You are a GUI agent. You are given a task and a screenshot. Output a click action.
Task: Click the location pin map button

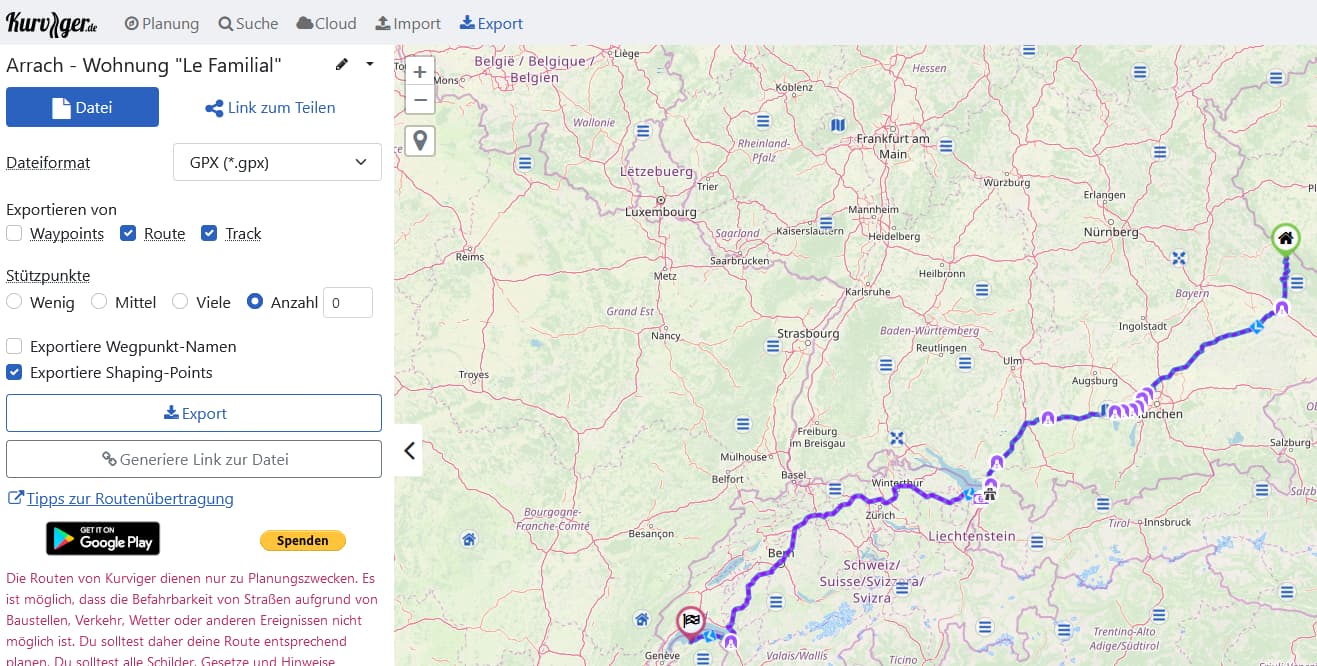coord(420,140)
